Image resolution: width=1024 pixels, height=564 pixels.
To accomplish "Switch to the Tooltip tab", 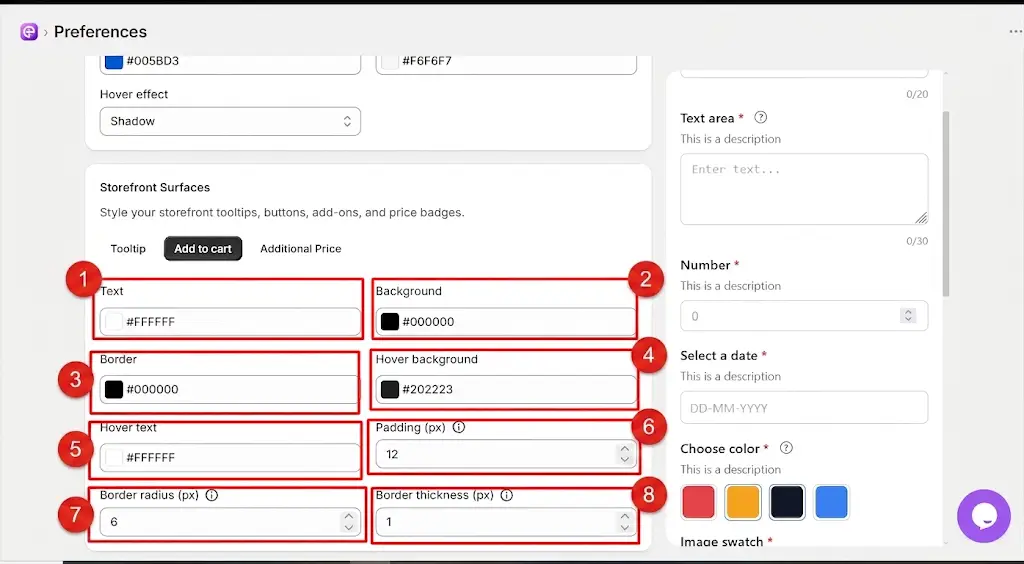I will coord(128,249).
